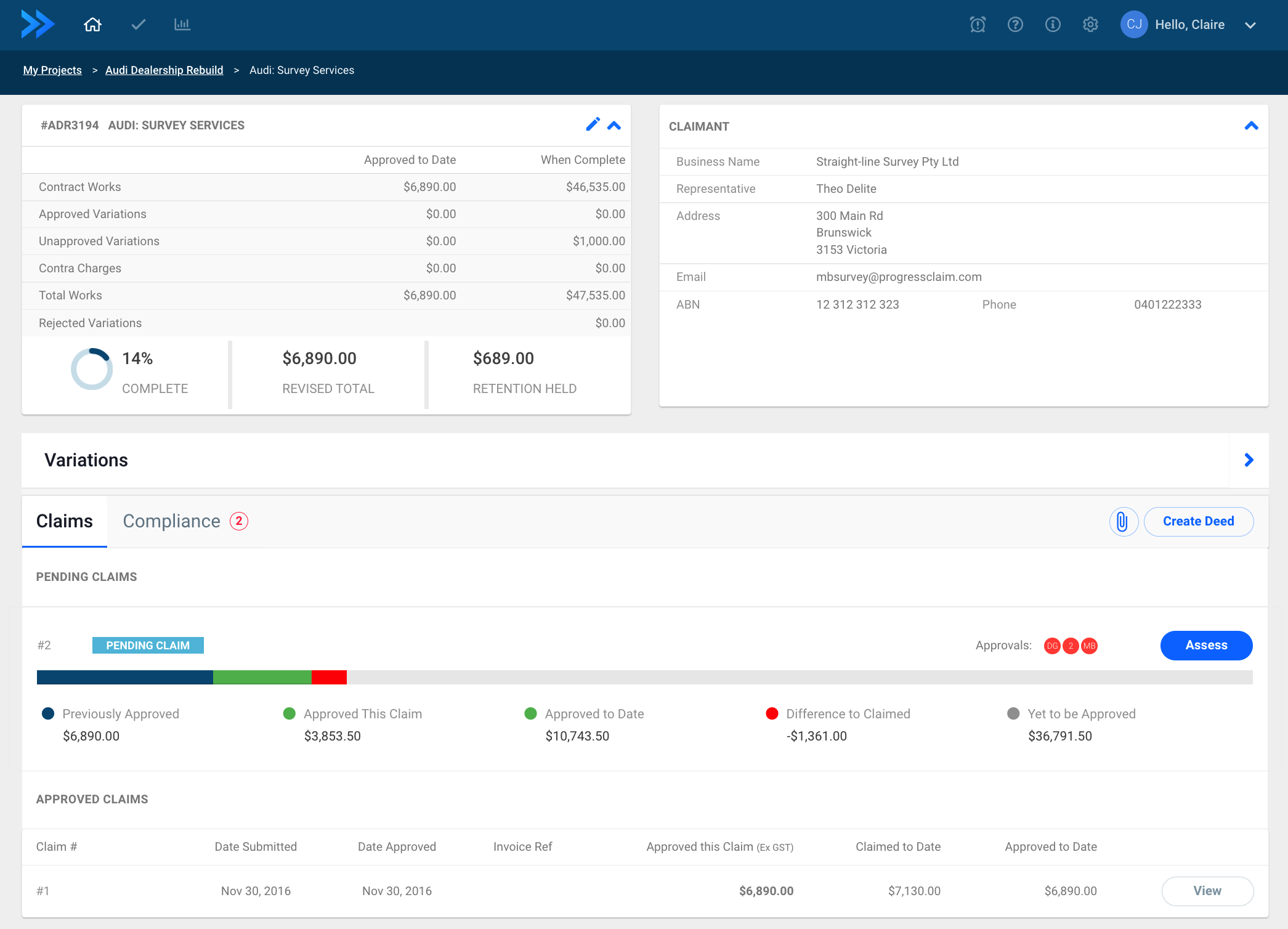Image resolution: width=1288 pixels, height=929 pixels.
Task: Open attachments via the paperclip icon
Action: point(1123,521)
